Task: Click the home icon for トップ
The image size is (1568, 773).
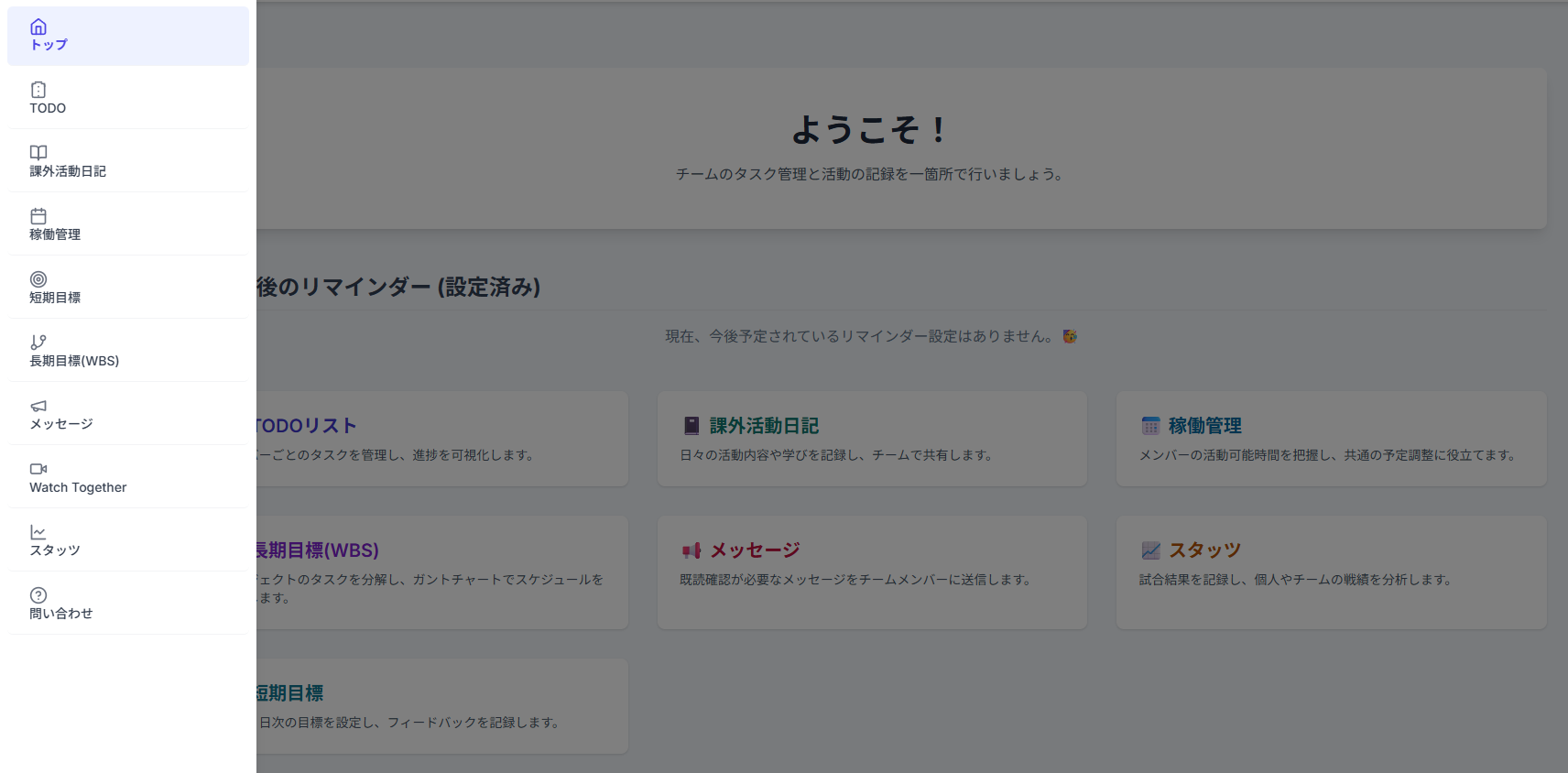Action: (38, 27)
